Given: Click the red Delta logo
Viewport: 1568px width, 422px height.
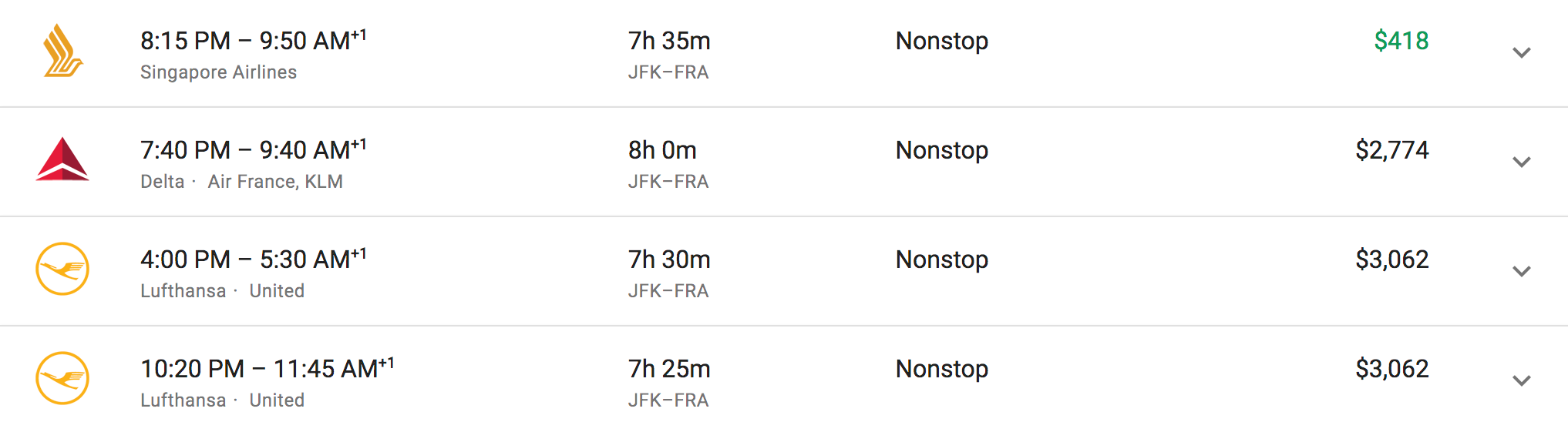Looking at the screenshot, I should (62, 159).
